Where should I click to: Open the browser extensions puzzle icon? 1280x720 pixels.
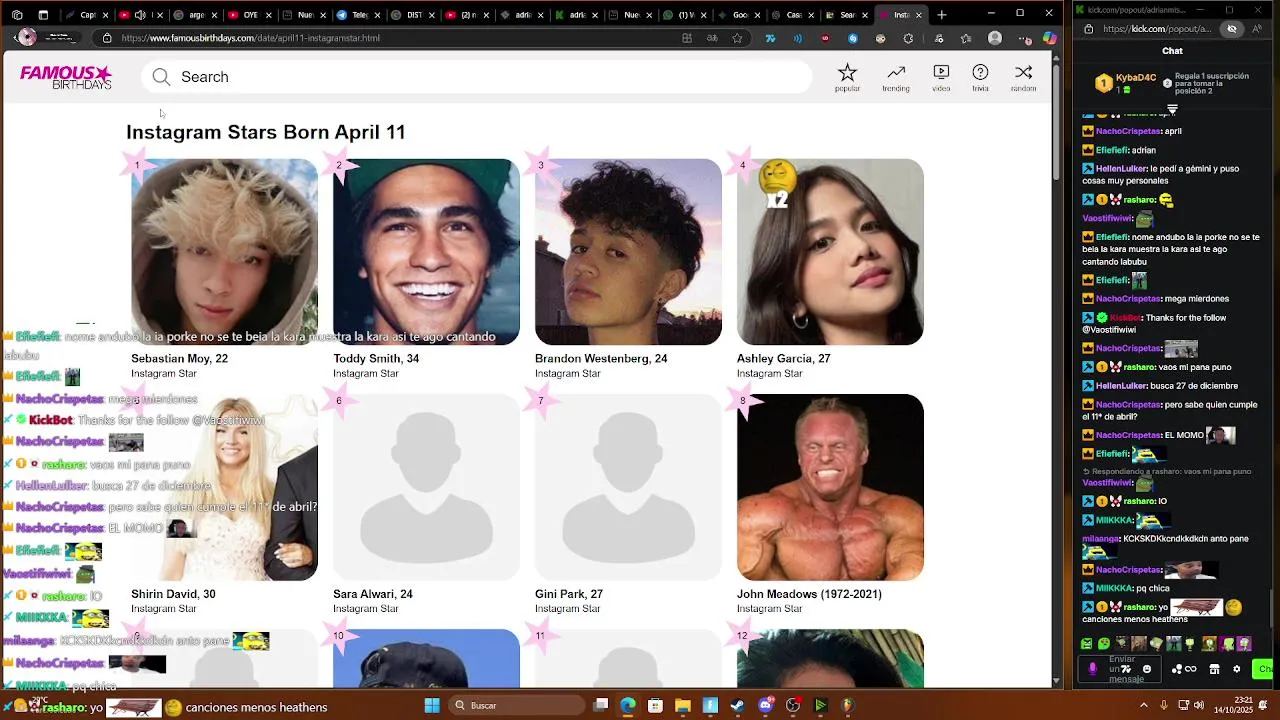pyautogui.click(x=908, y=38)
